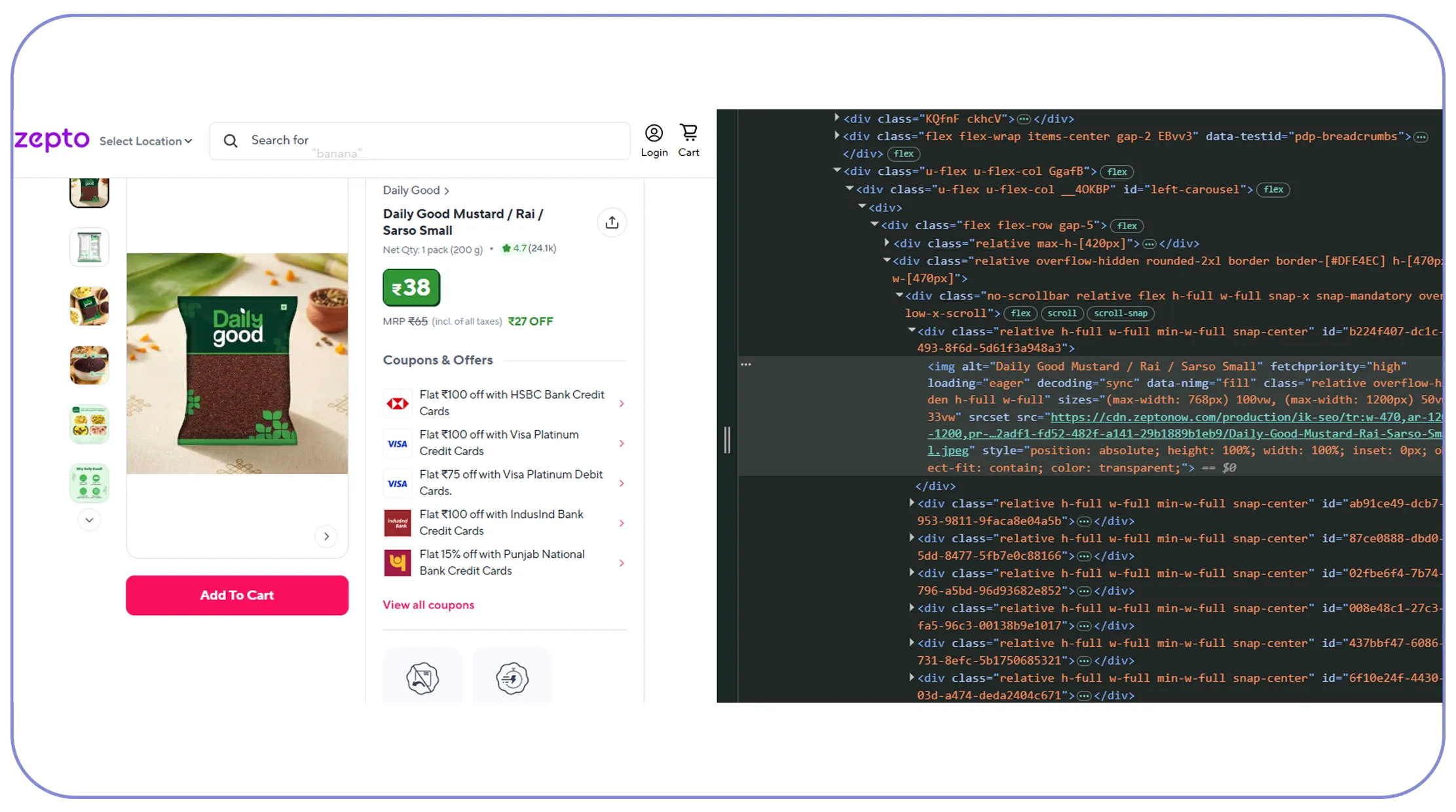Select the first mustard pack thumbnail
Image resolution: width=1456 pixels, height=812 pixels.
coord(90,193)
